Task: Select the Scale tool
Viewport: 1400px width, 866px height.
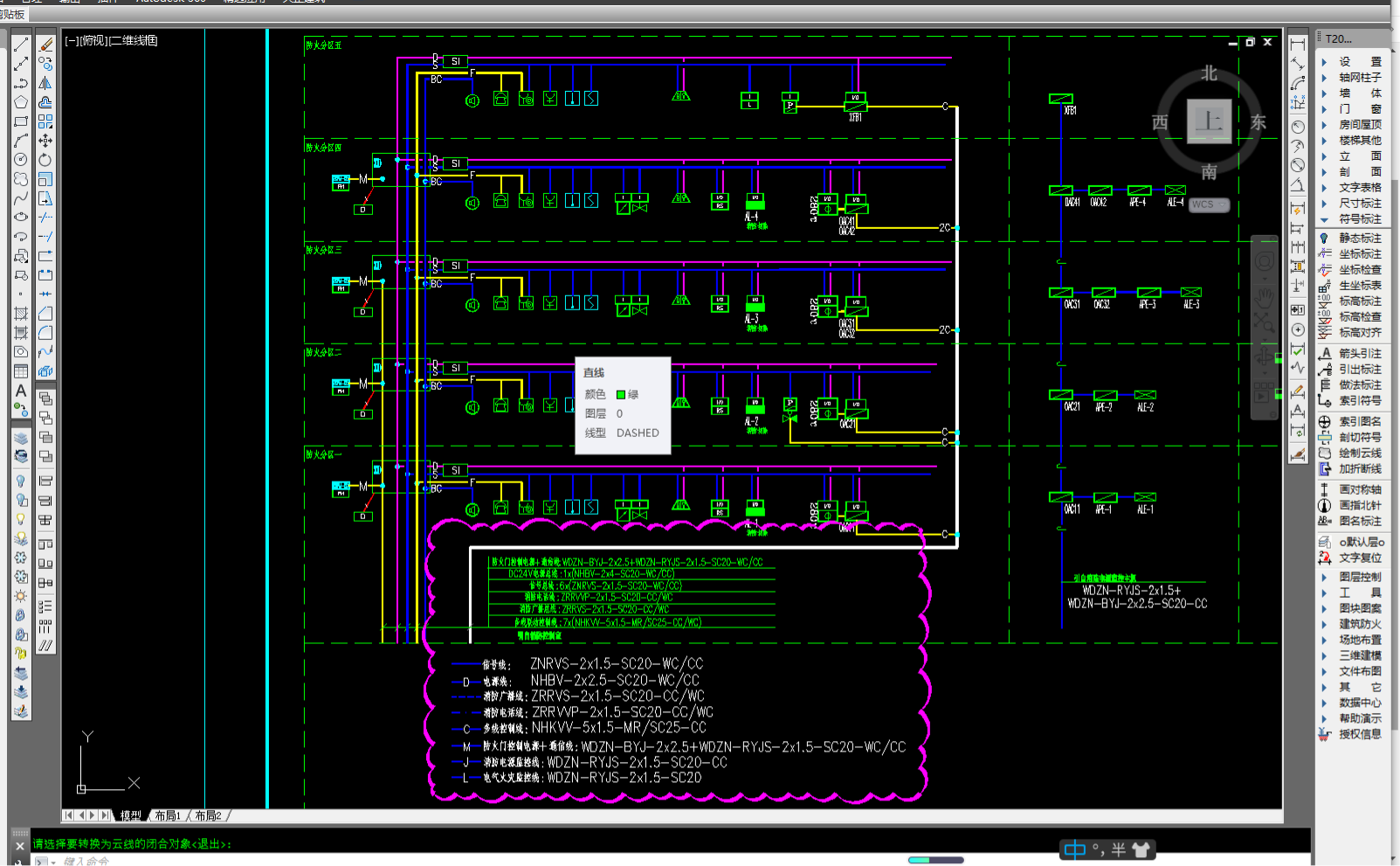Action: pos(45,179)
